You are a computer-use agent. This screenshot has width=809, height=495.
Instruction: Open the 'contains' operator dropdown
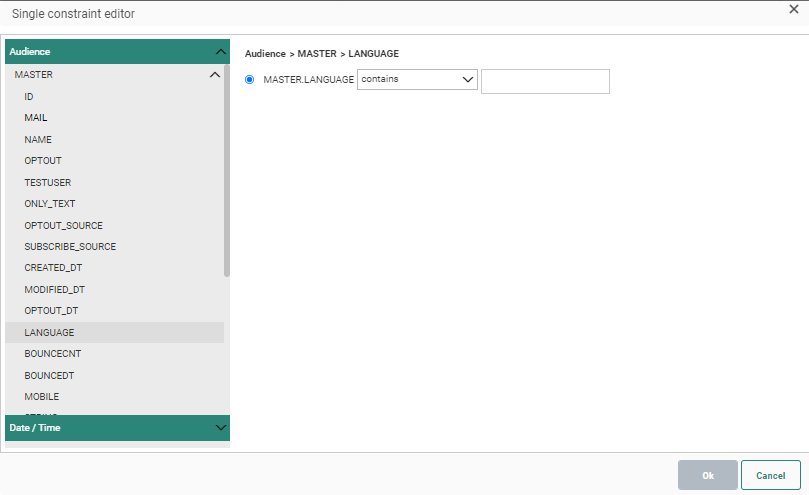417,80
